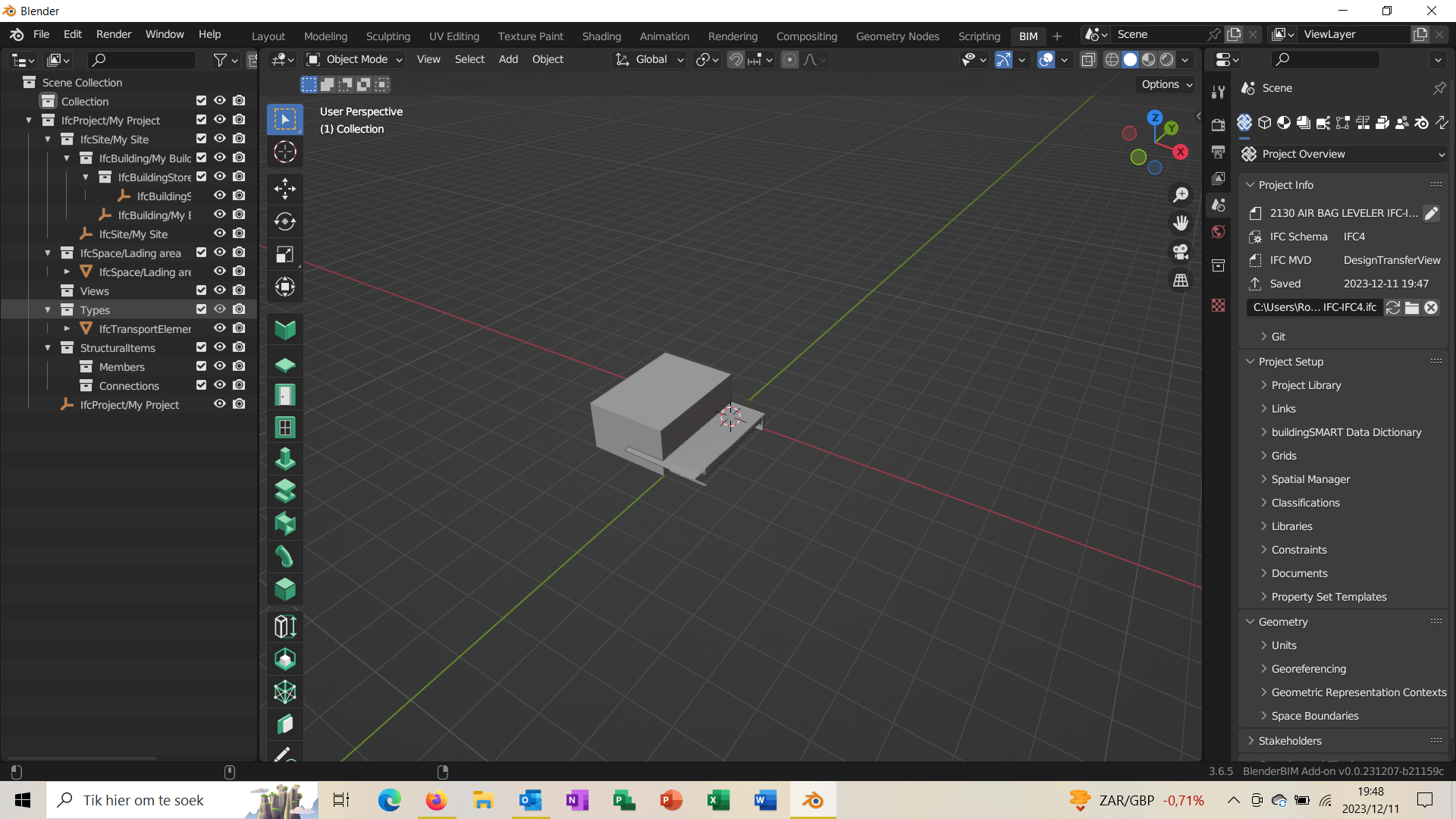Screen dimensions: 1456x819
Task: Click the zoom magnifier viewport gizmo
Action: coord(1181,195)
